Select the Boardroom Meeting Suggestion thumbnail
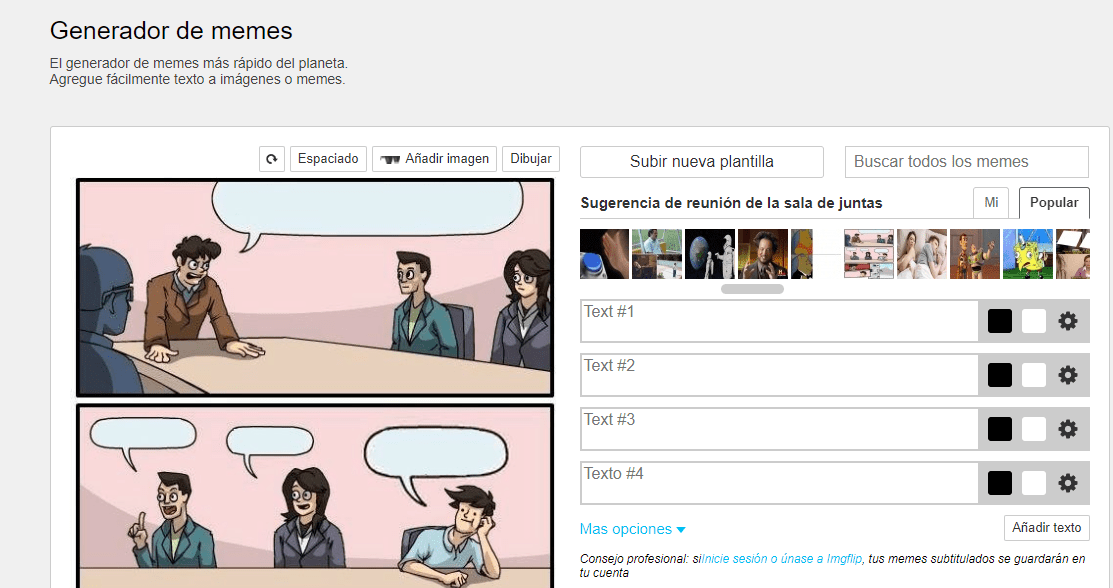Viewport: 1113px width, 588px height. [869, 254]
